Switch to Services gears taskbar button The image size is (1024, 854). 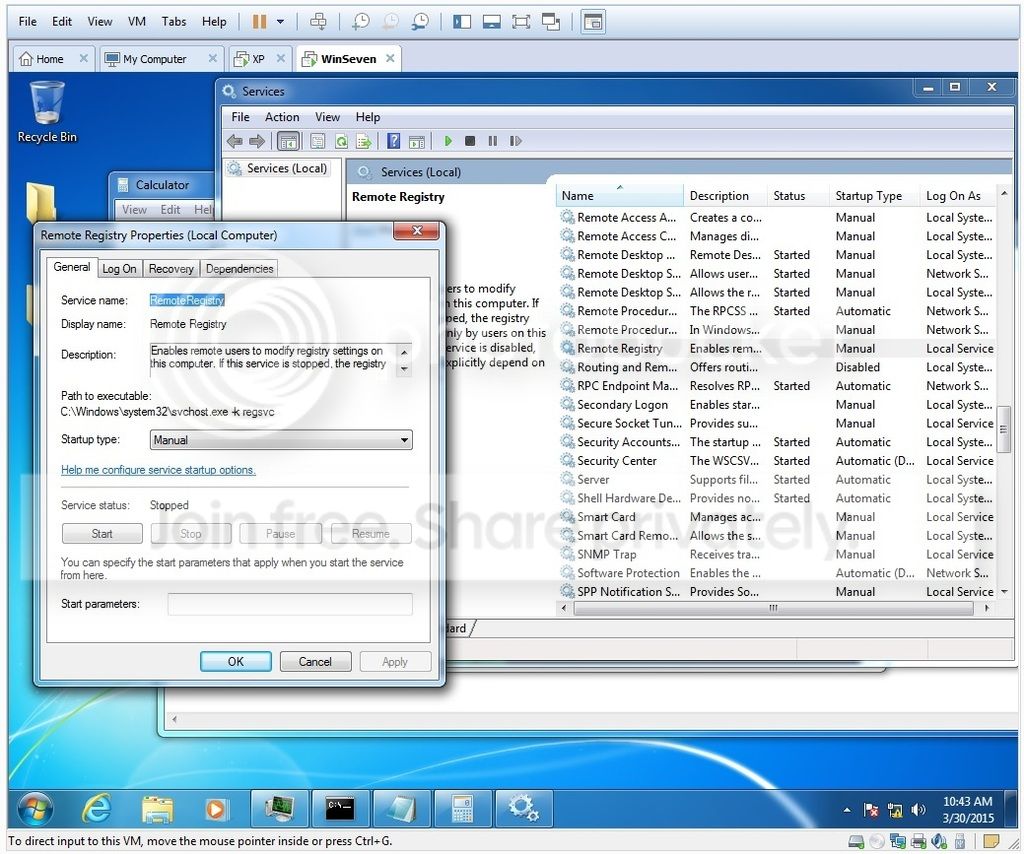(x=523, y=810)
